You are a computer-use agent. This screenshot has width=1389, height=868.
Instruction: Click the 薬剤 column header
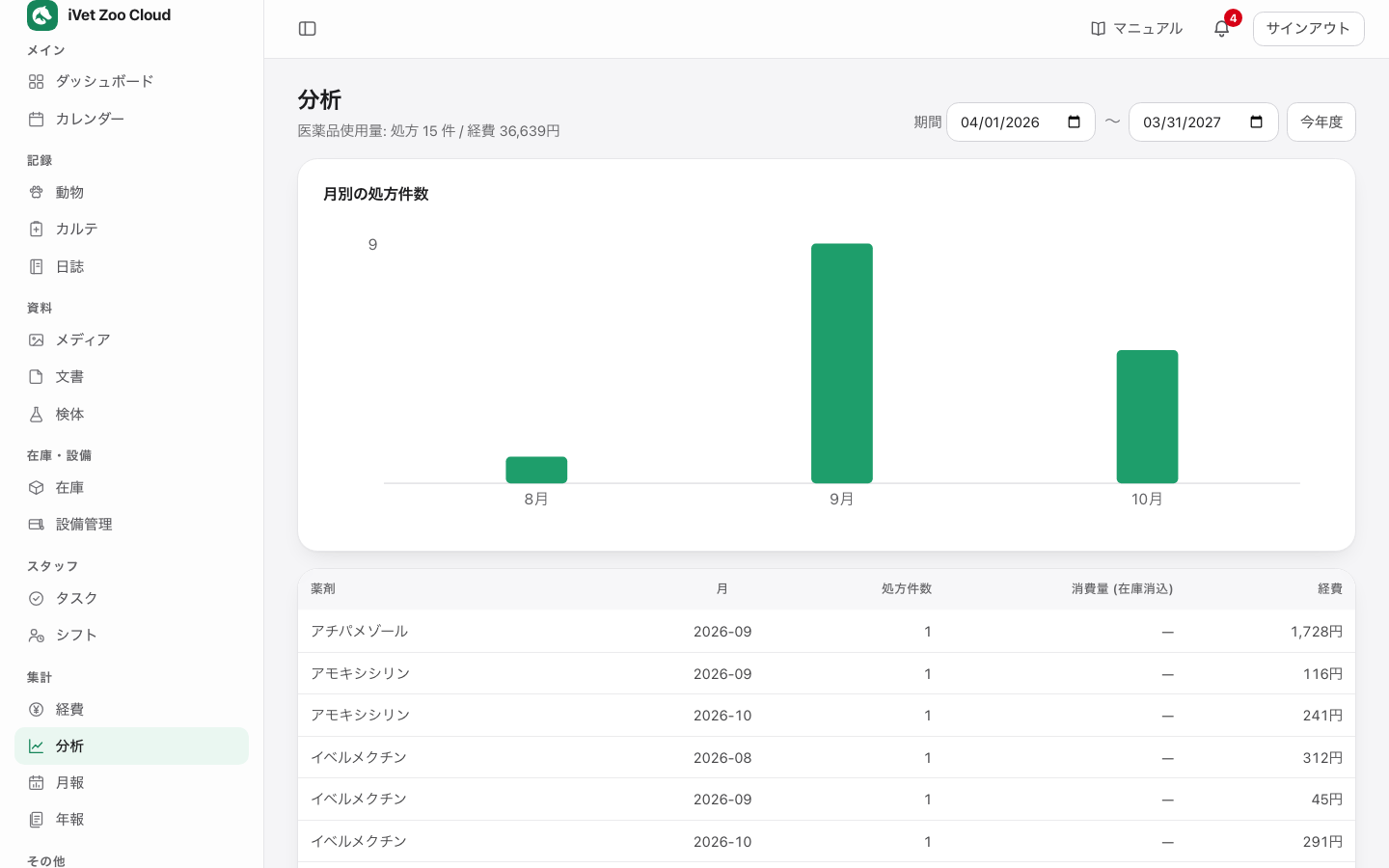(323, 589)
